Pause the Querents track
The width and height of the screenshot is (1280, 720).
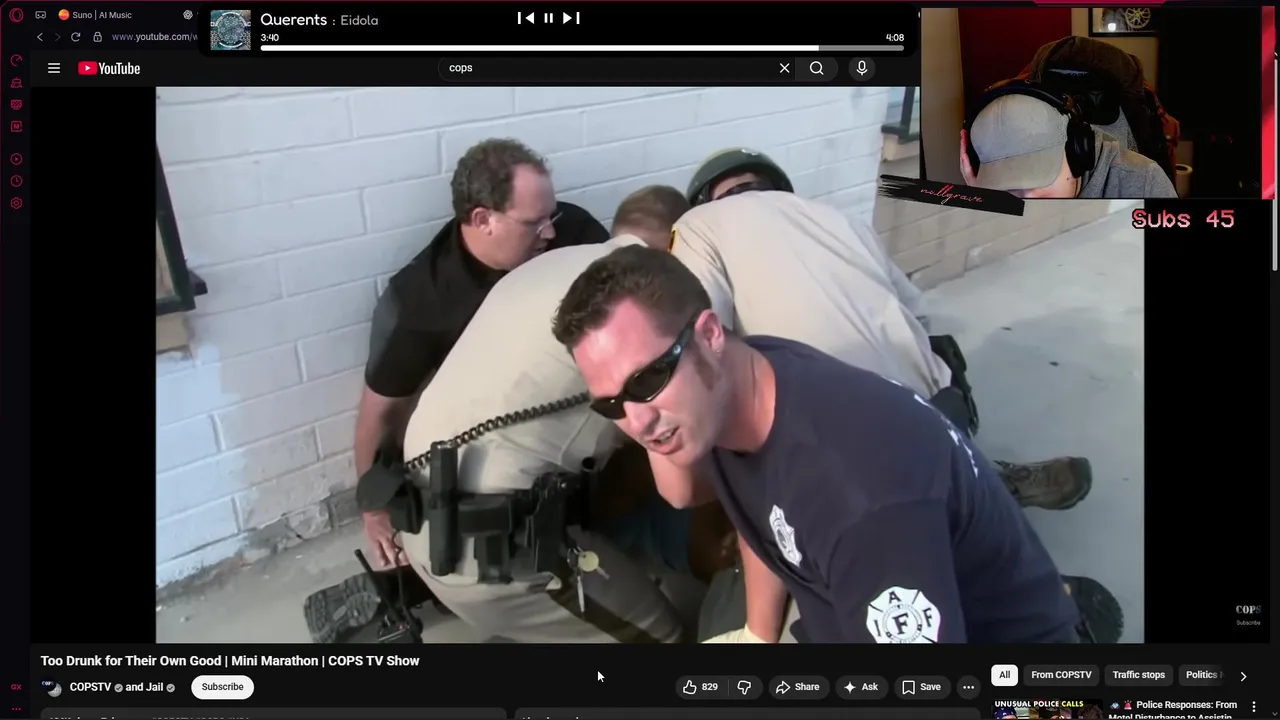click(x=548, y=18)
